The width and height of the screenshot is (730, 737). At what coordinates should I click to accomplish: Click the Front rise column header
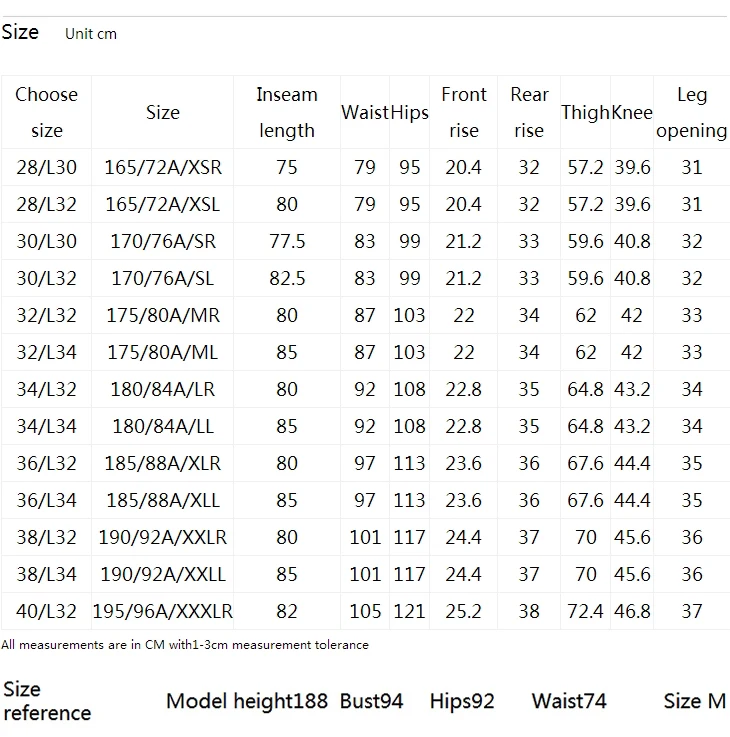pyautogui.click(x=463, y=112)
